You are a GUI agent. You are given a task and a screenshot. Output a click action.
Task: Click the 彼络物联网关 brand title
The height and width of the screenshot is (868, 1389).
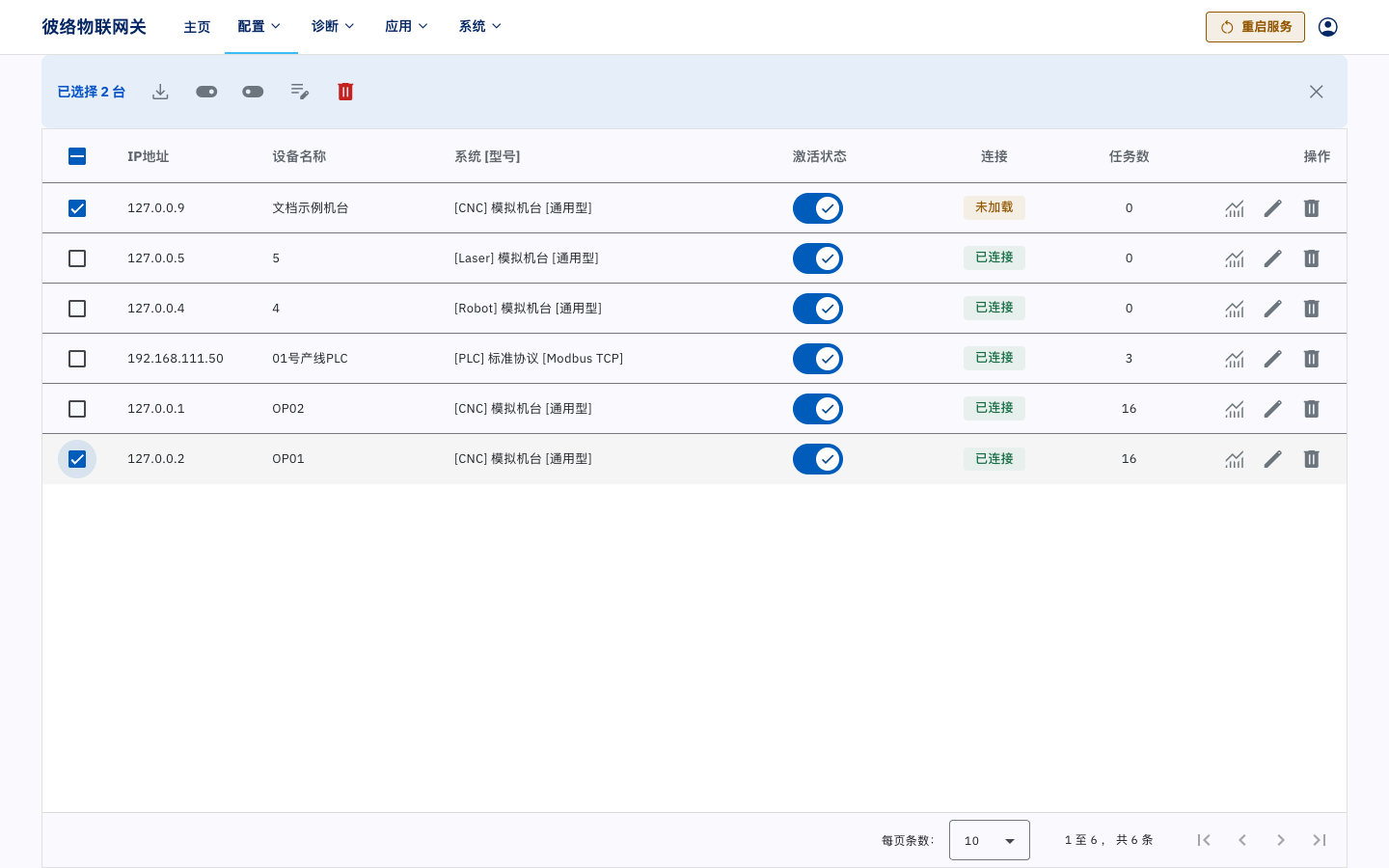(94, 27)
